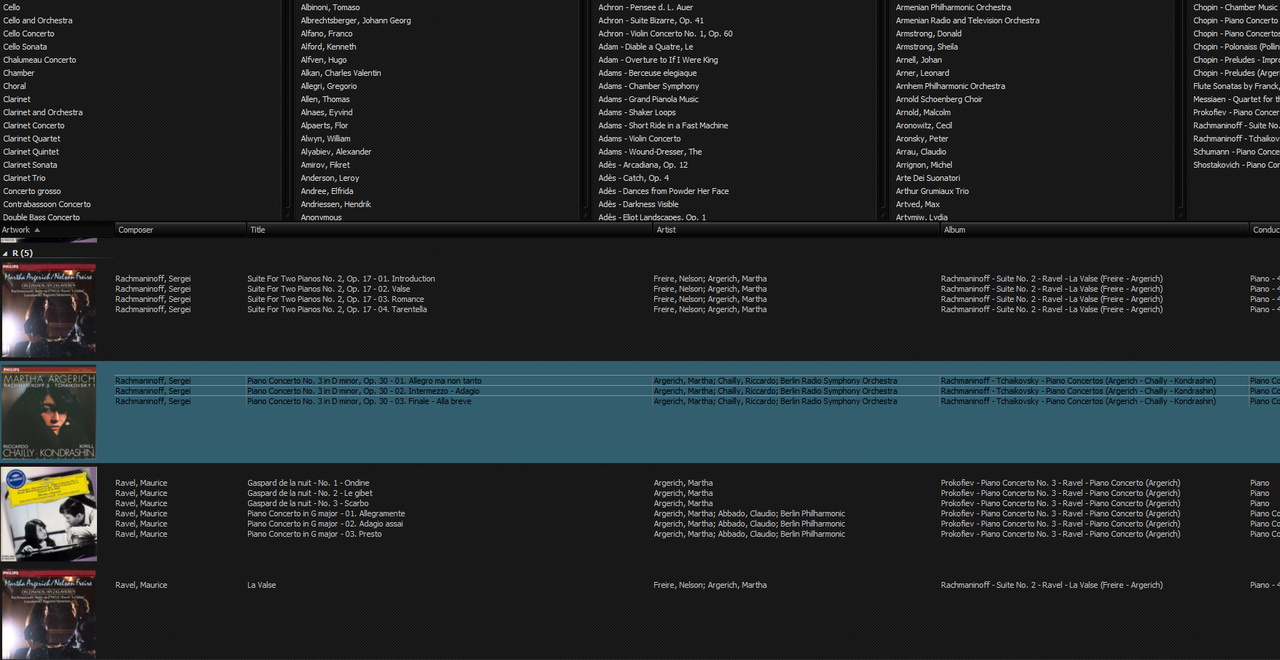This screenshot has height=660, width=1280.
Task: Select Arnhem Philharmonic Orchestra artist
Action: click(951, 86)
